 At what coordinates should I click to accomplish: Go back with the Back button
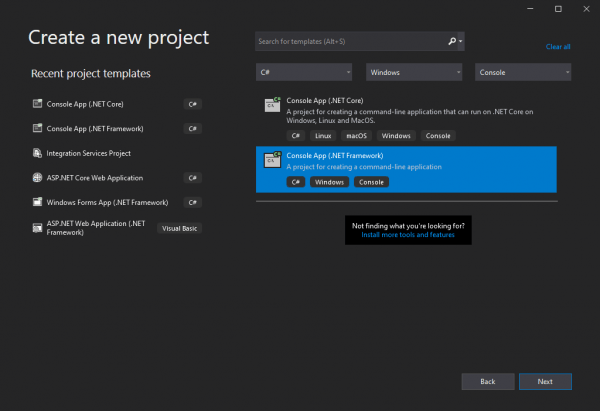point(487,381)
